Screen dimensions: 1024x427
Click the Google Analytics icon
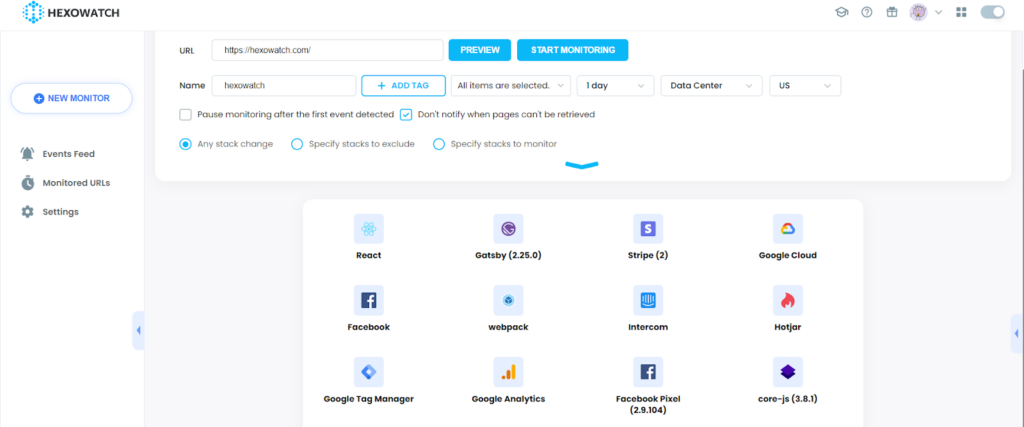508,372
